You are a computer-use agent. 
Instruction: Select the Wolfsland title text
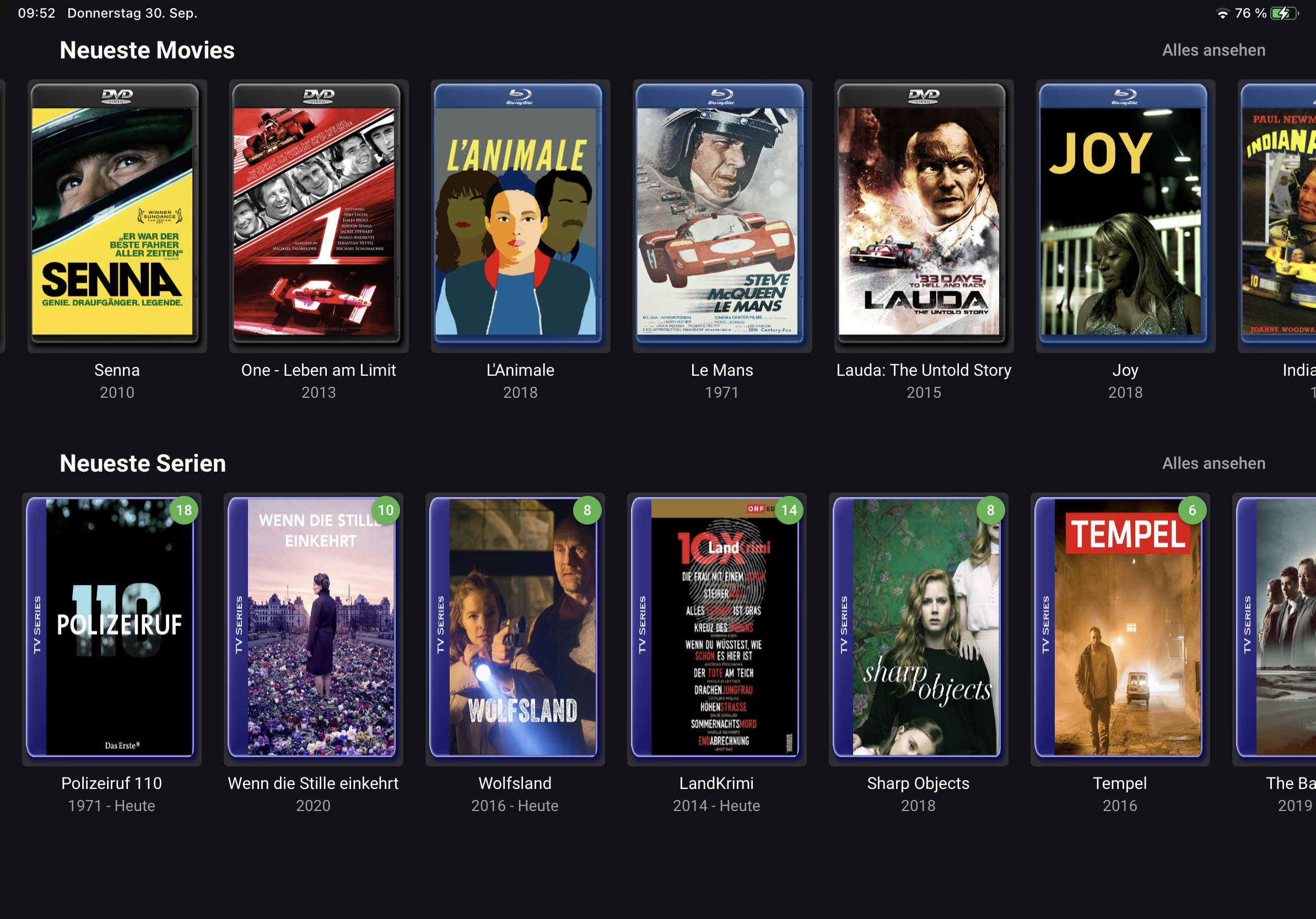(515, 783)
